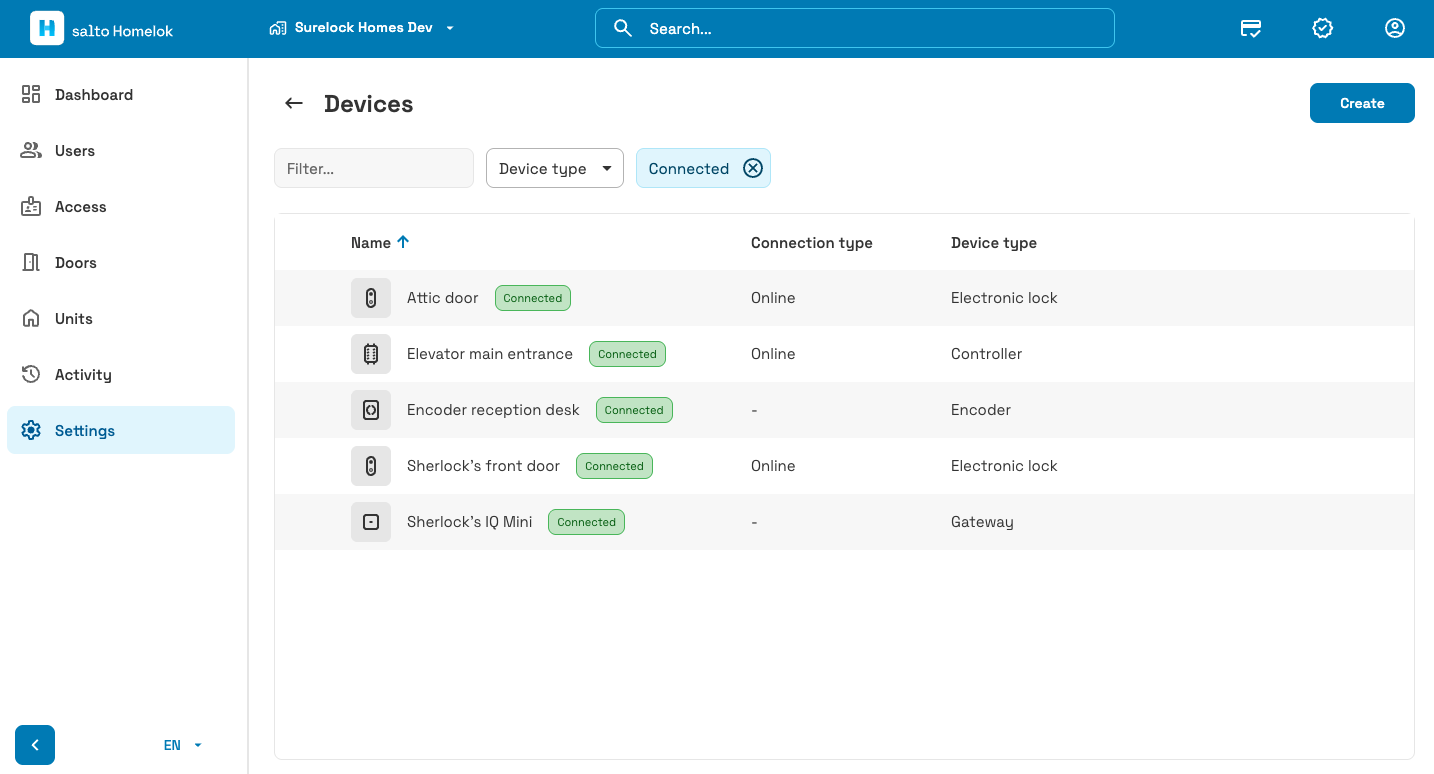This screenshot has width=1434, height=774.
Task: Open the user account profile icon
Action: [x=1395, y=28]
